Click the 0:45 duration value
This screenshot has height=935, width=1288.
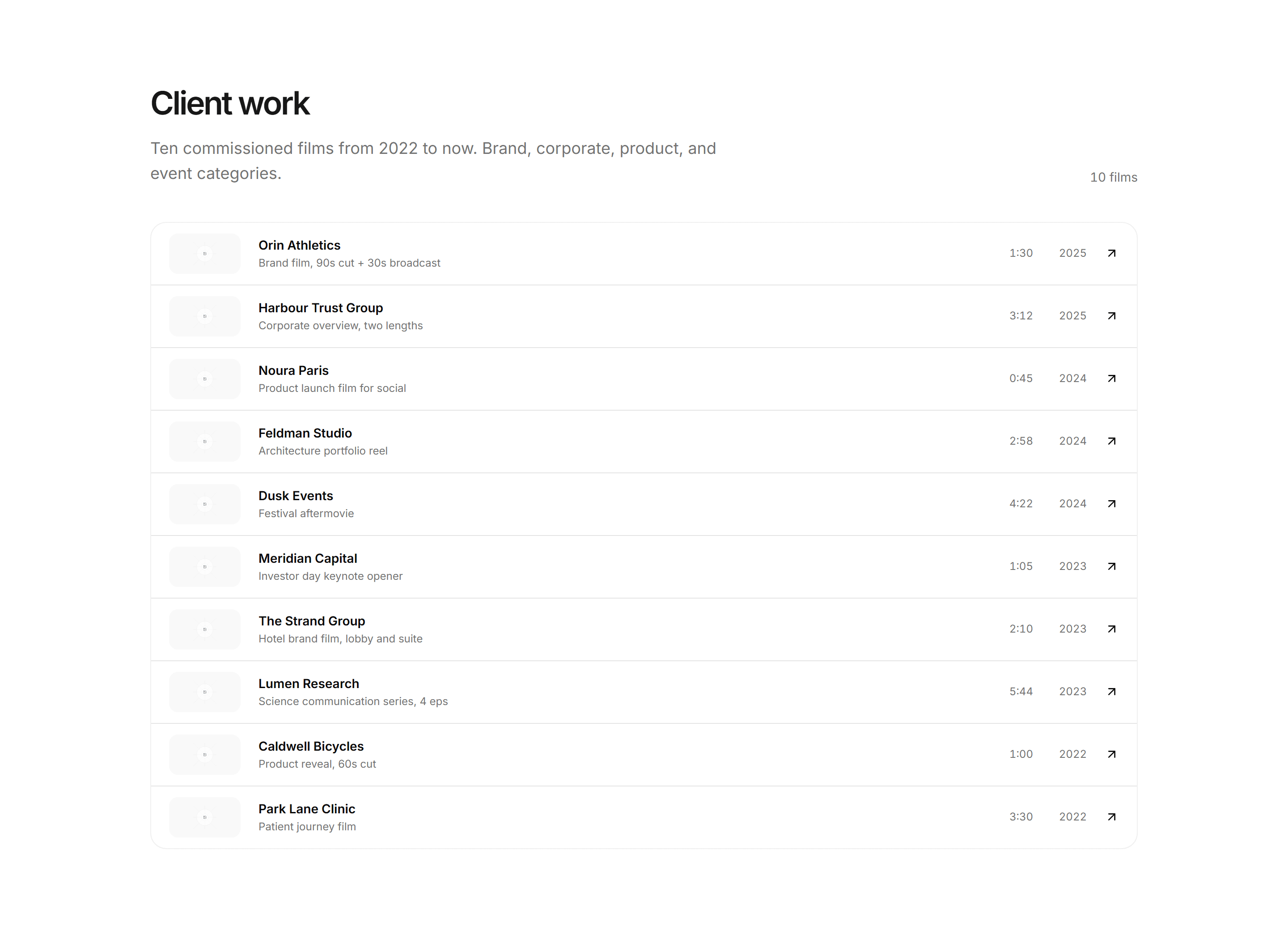1021,378
